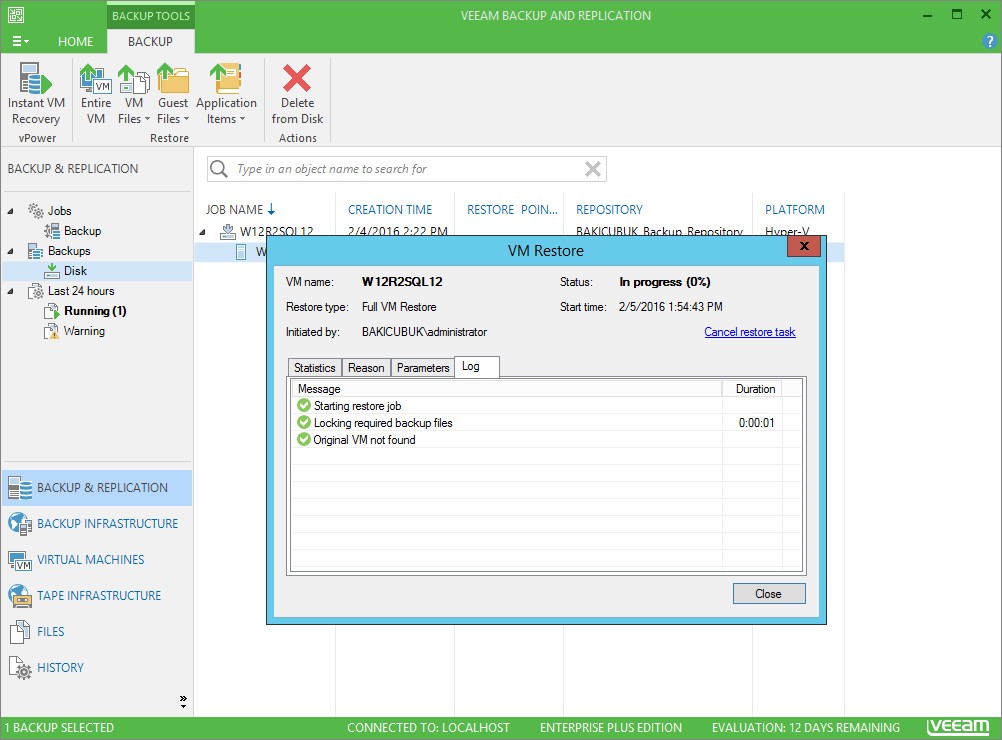Select Warning in the tree

(x=84, y=331)
